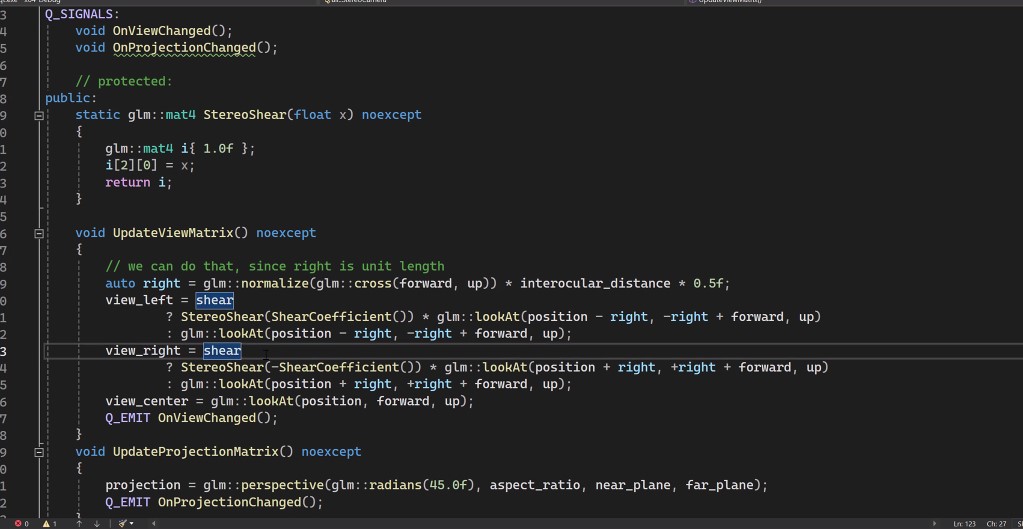Open the UpdateViewMatrix member navigation dropdown
The height and width of the screenshot is (529, 1023).
[x=850, y=2]
